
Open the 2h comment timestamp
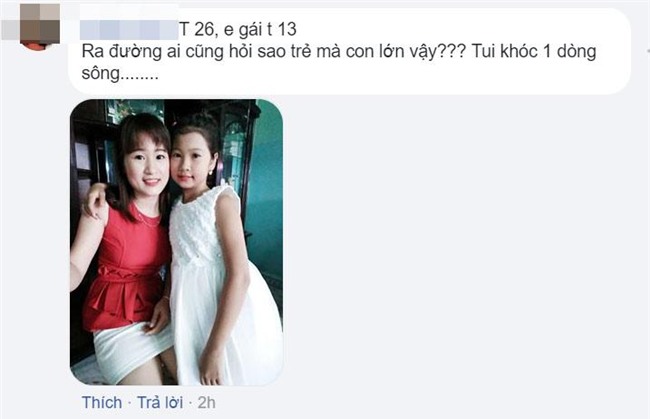206,402
